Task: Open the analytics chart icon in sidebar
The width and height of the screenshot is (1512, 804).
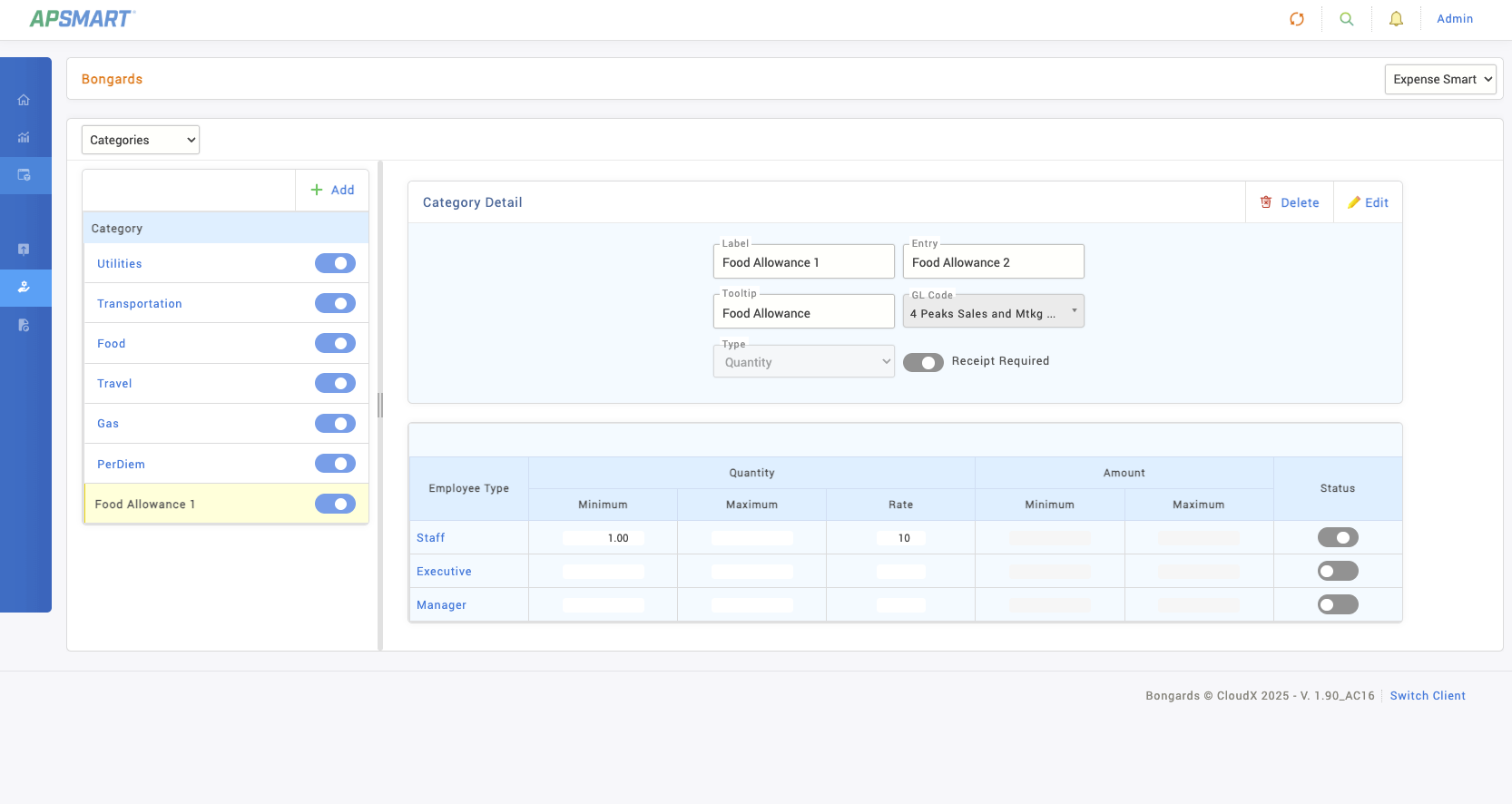Action: tap(24, 137)
